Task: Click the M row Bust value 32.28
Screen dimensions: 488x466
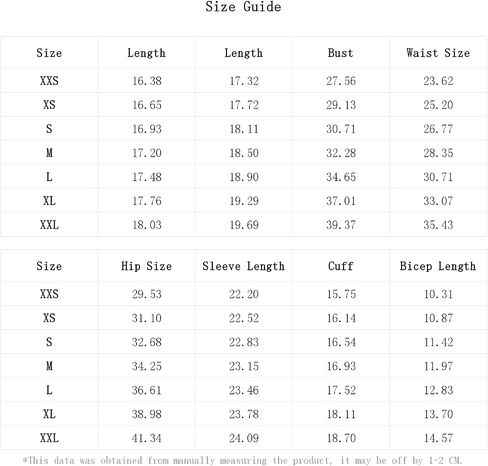Action: 341,153
